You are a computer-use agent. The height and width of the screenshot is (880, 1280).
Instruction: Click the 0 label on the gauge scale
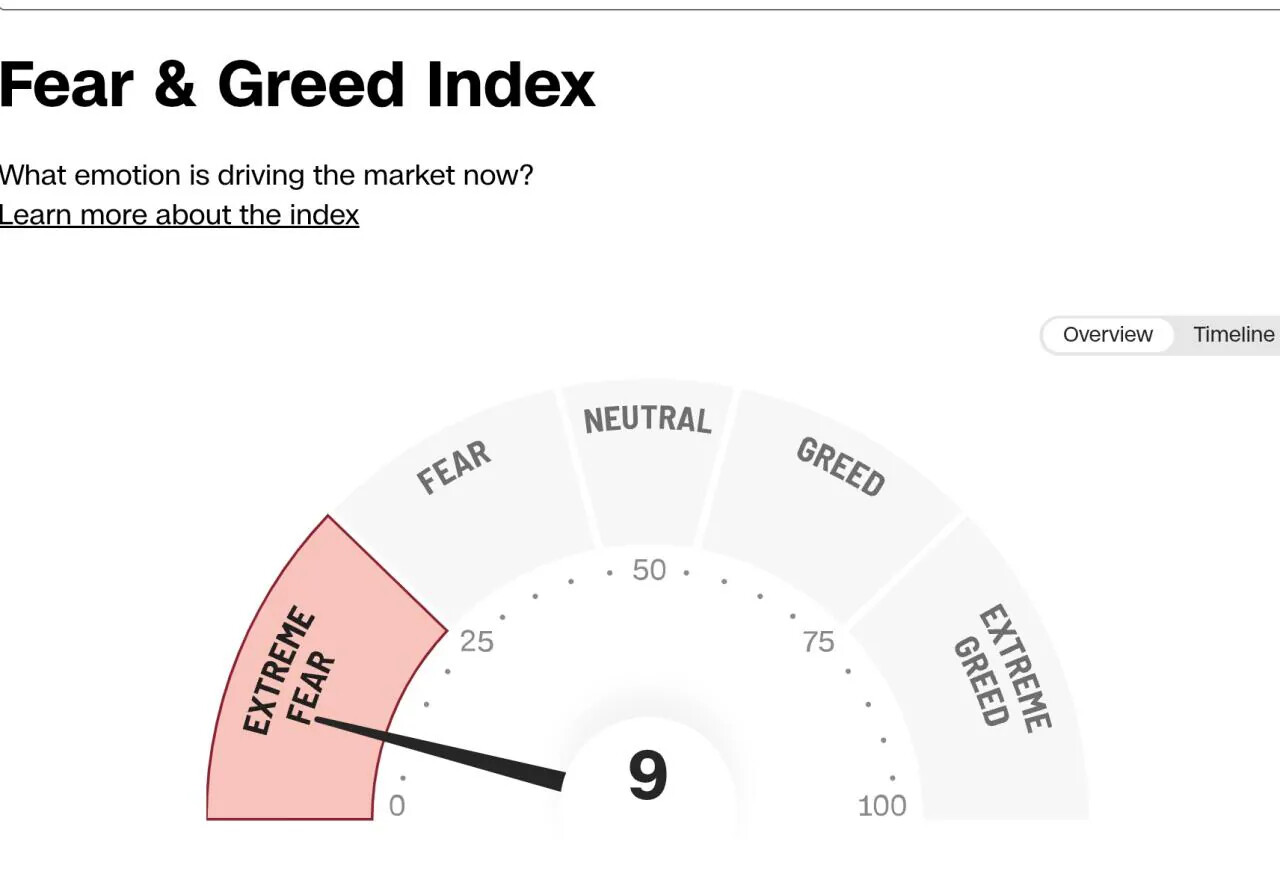point(397,806)
